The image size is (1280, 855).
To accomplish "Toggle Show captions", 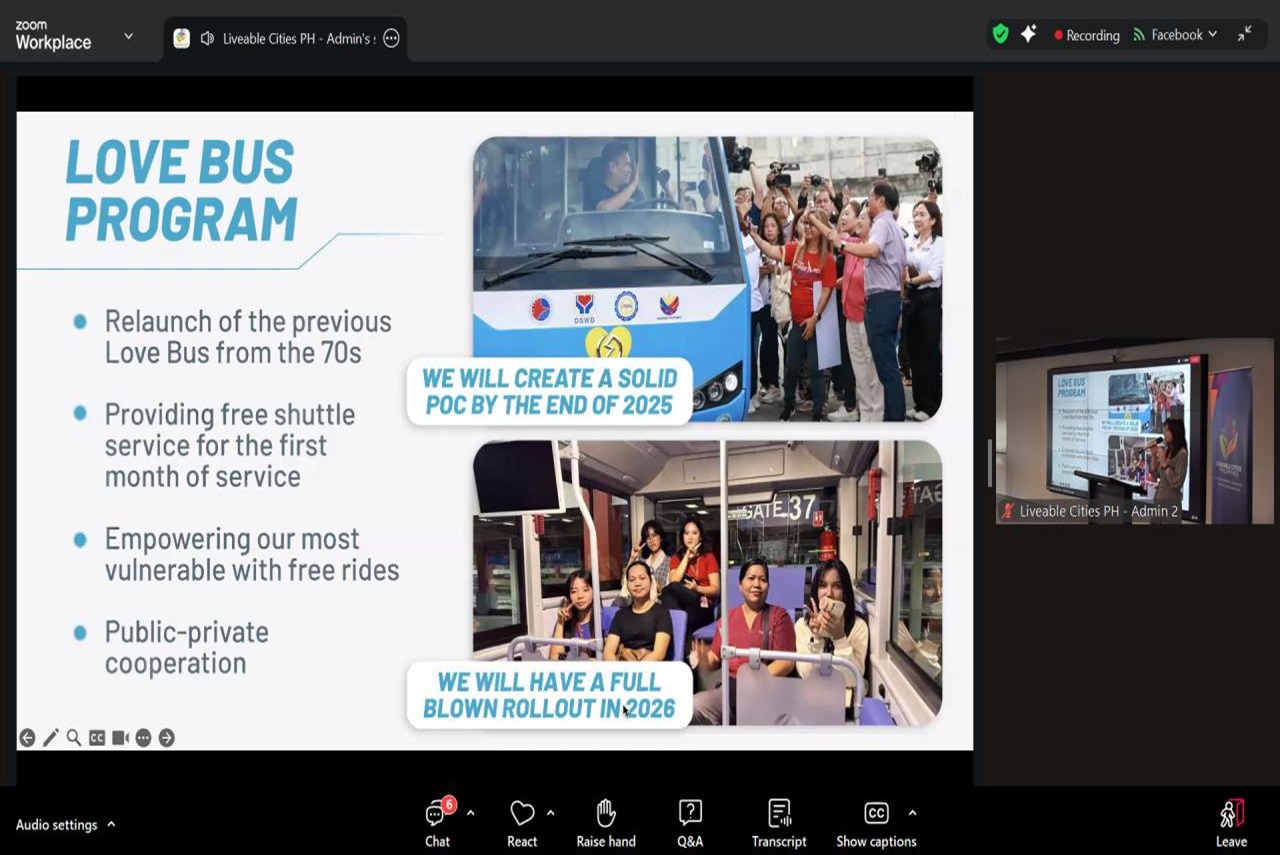I will coord(876,823).
